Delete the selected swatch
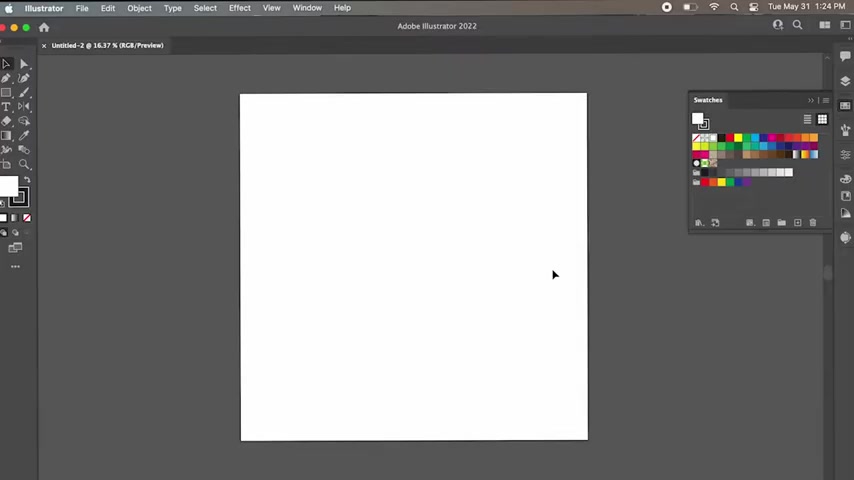Screen dimensions: 854x480 813,223
